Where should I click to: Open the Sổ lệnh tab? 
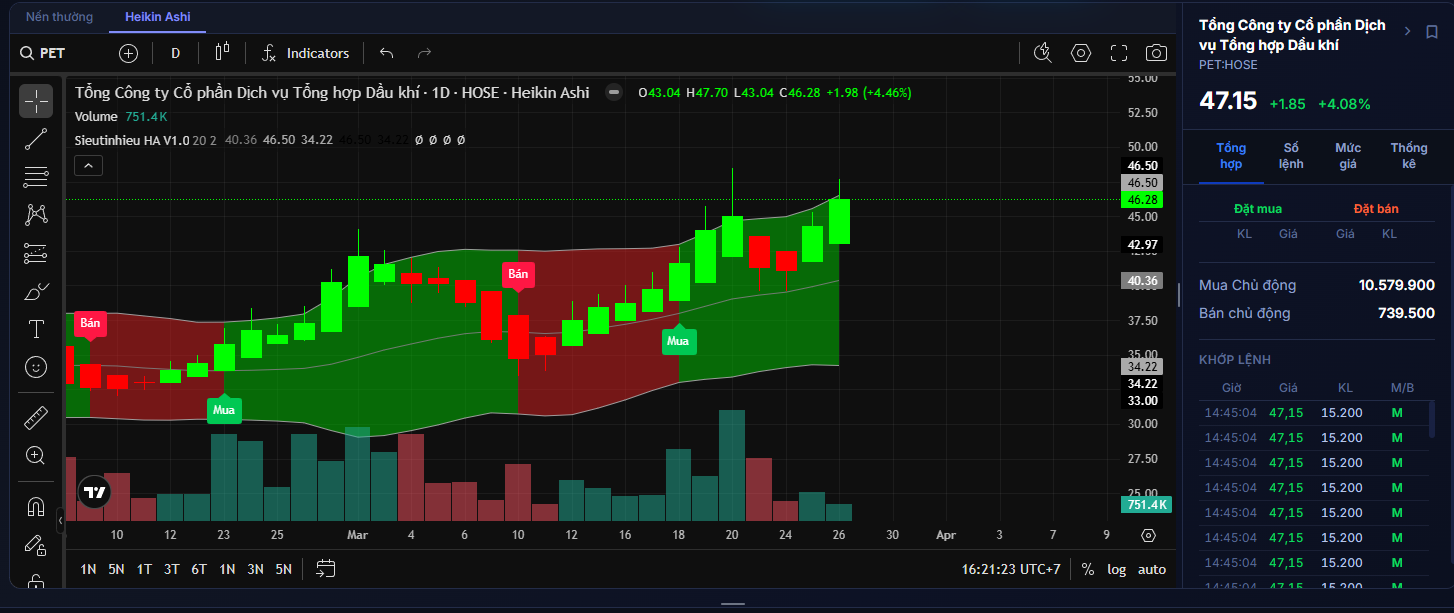(1290, 156)
